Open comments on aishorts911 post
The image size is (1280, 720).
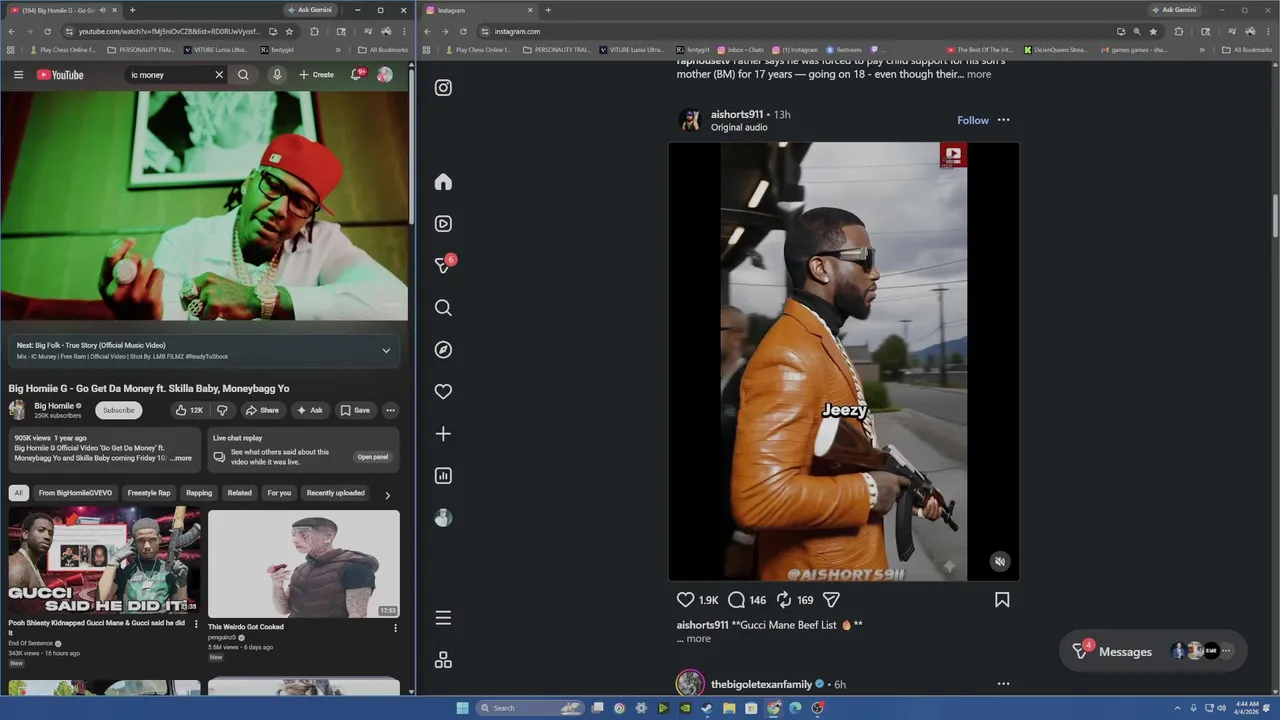[x=736, y=600]
